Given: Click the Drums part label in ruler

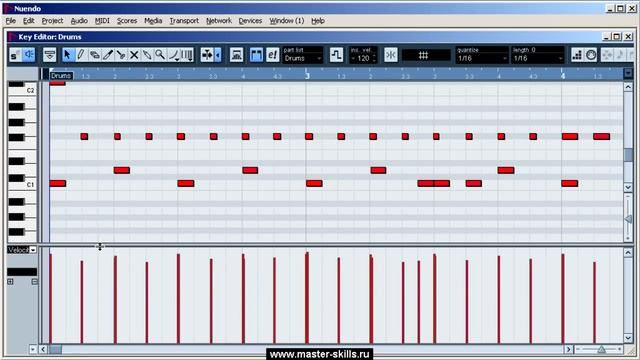Looking at the screenshot, I should pyautogui.click(x=61, y=76).
